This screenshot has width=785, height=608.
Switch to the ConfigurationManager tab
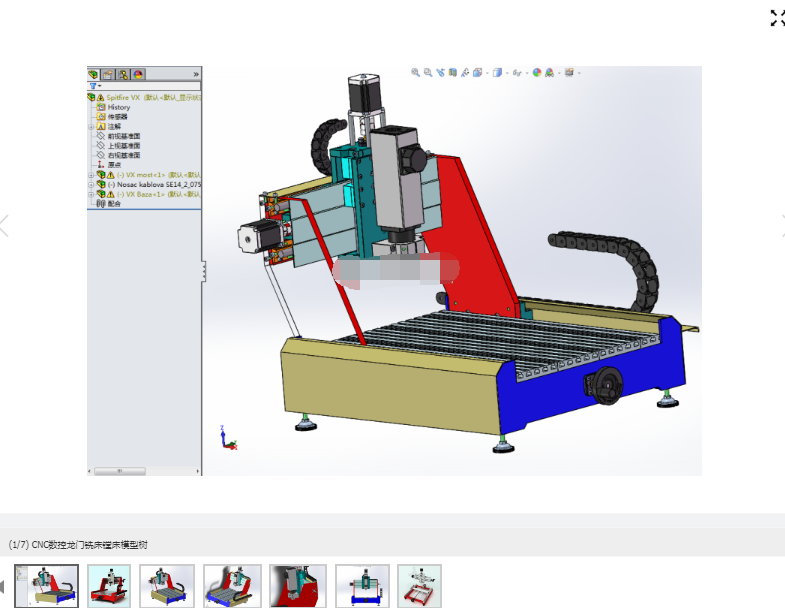[x=123, y=75]
